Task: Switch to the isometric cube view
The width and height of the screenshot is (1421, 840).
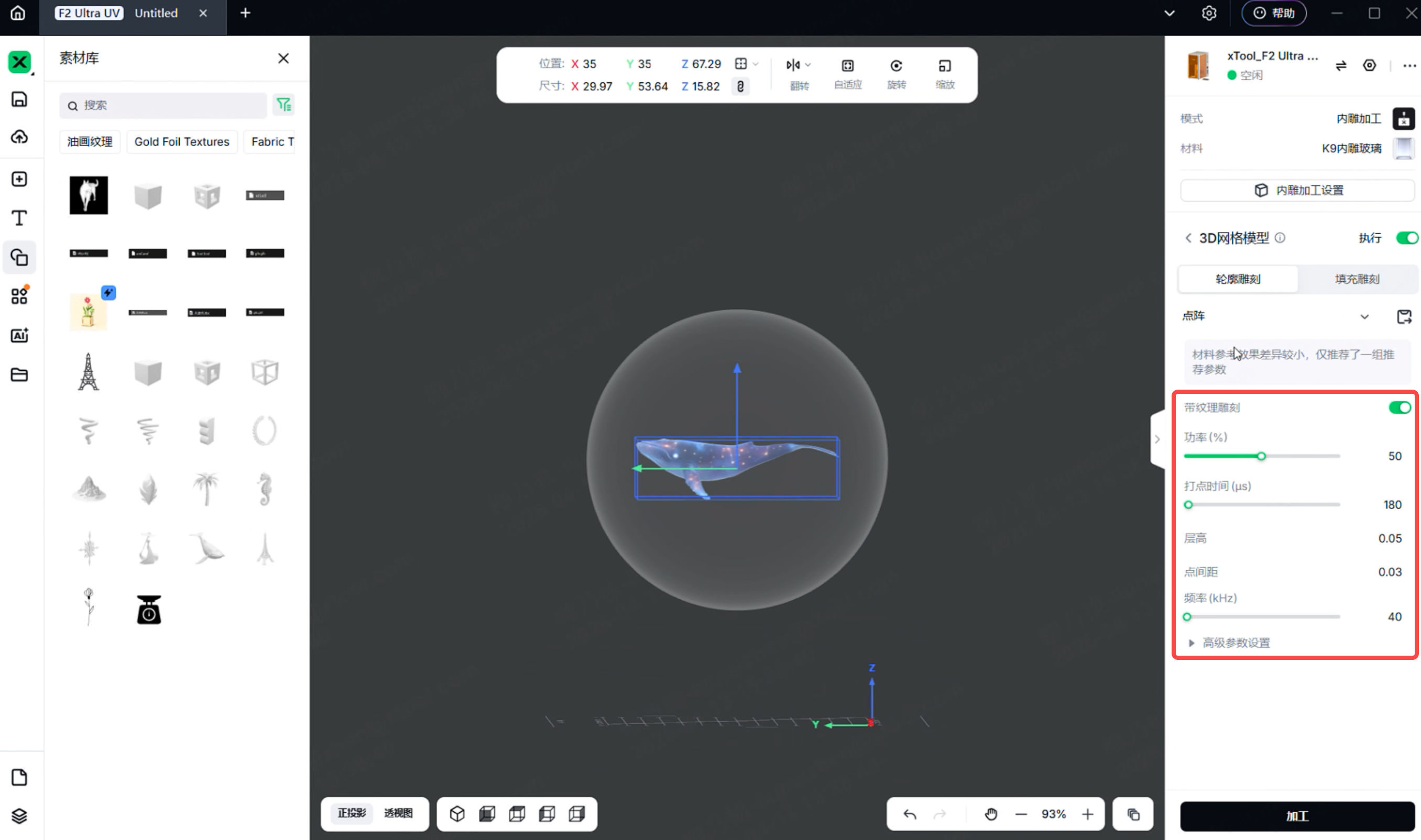Action: [457, 814]
